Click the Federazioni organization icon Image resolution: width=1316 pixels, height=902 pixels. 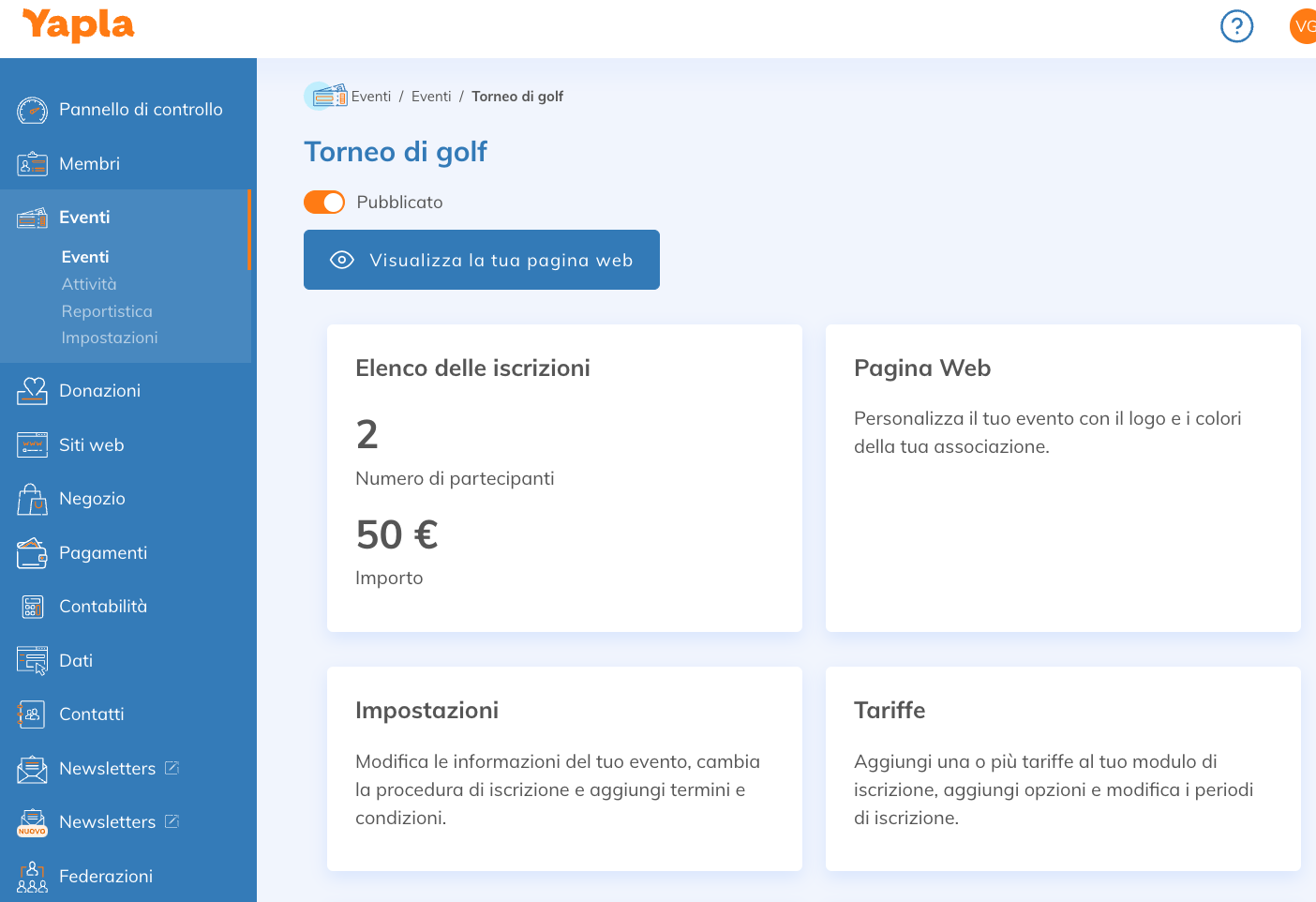tap(32, 877)
